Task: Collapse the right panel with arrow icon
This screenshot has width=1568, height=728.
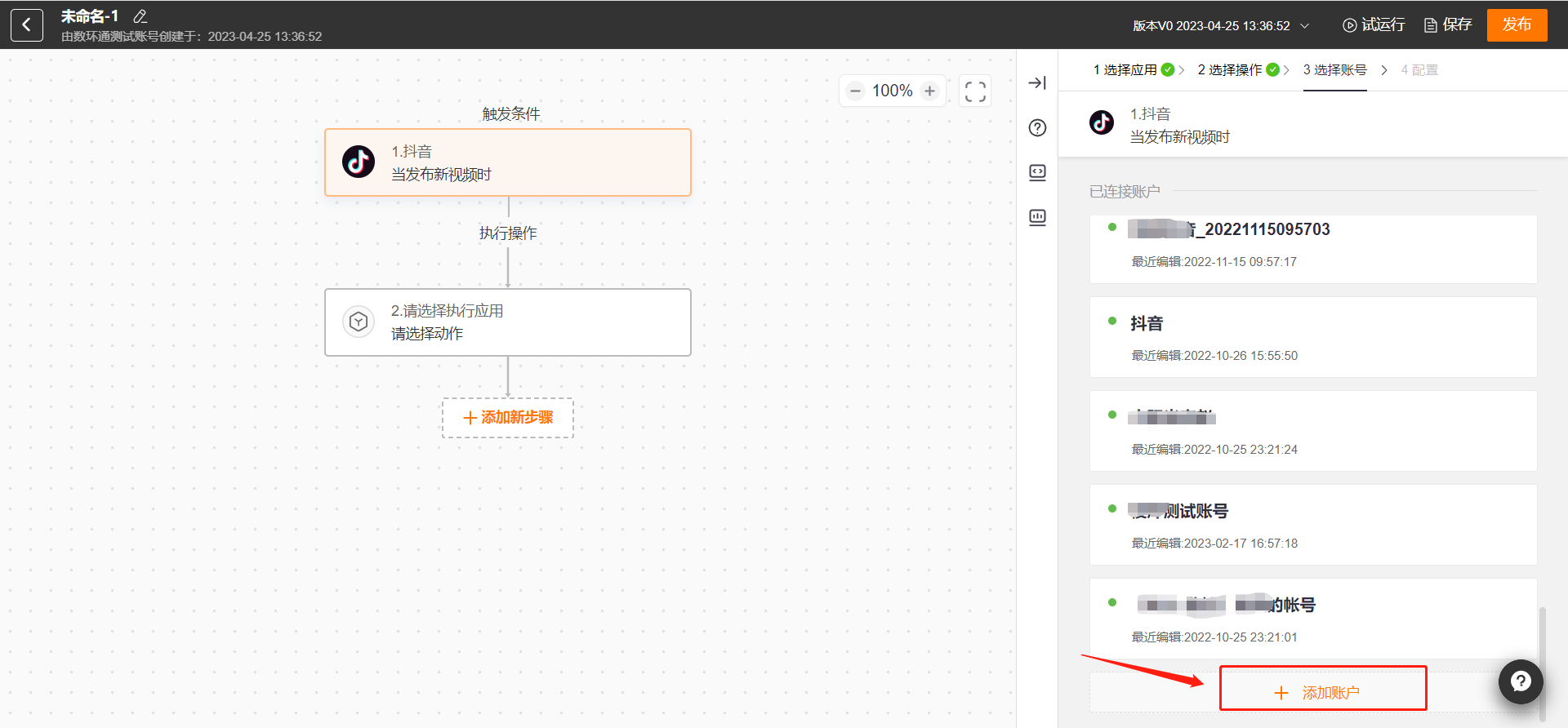Action: point(1037,83)
